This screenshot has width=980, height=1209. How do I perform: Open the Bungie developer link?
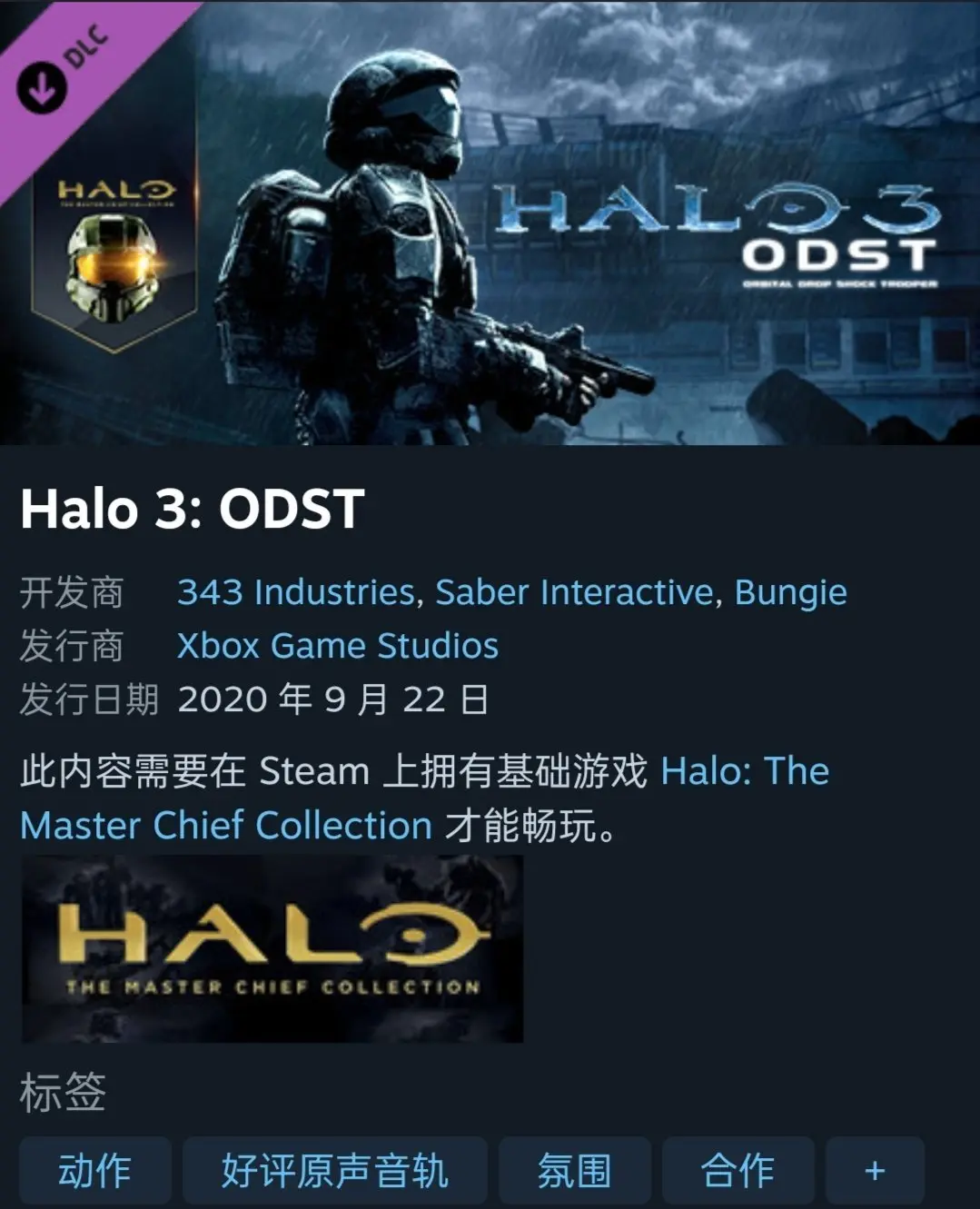[790, 592]
